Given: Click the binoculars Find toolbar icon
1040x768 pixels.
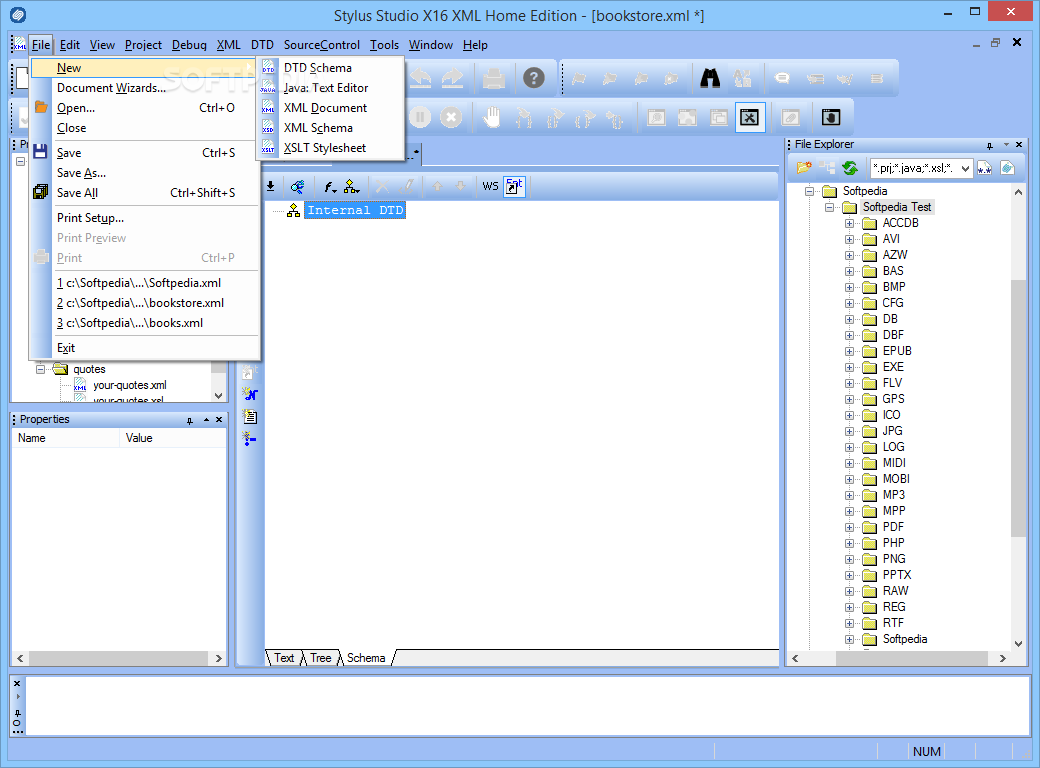Looking at the screenshot, I should 710,78.
